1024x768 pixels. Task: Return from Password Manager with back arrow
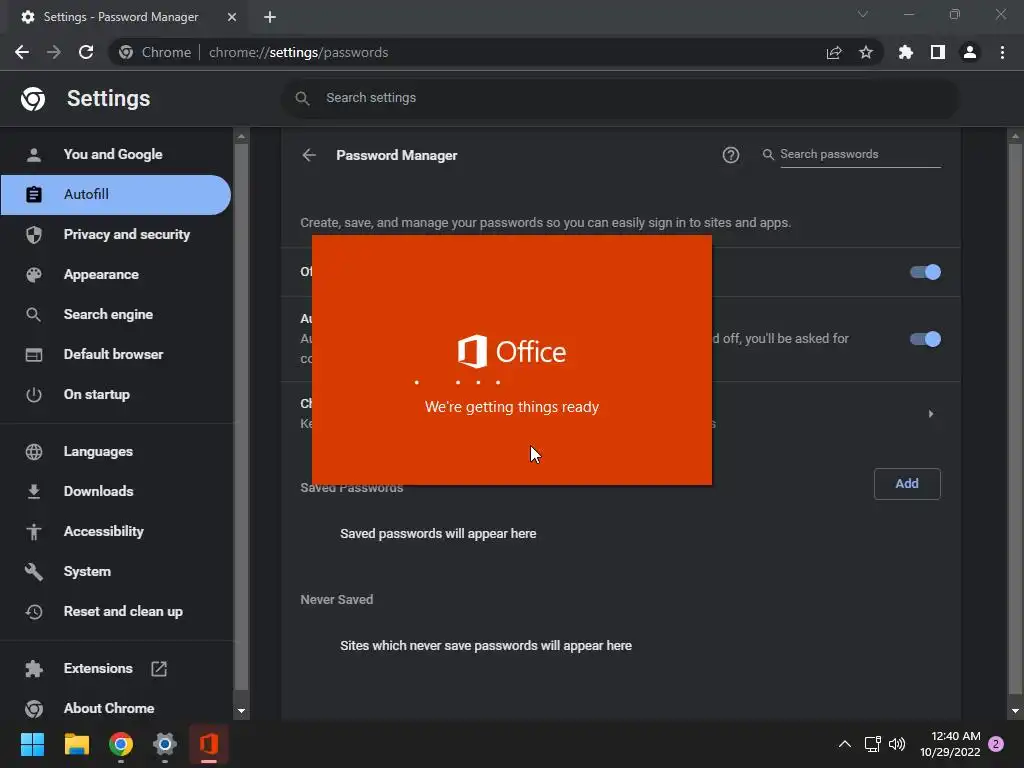point(309,155)
